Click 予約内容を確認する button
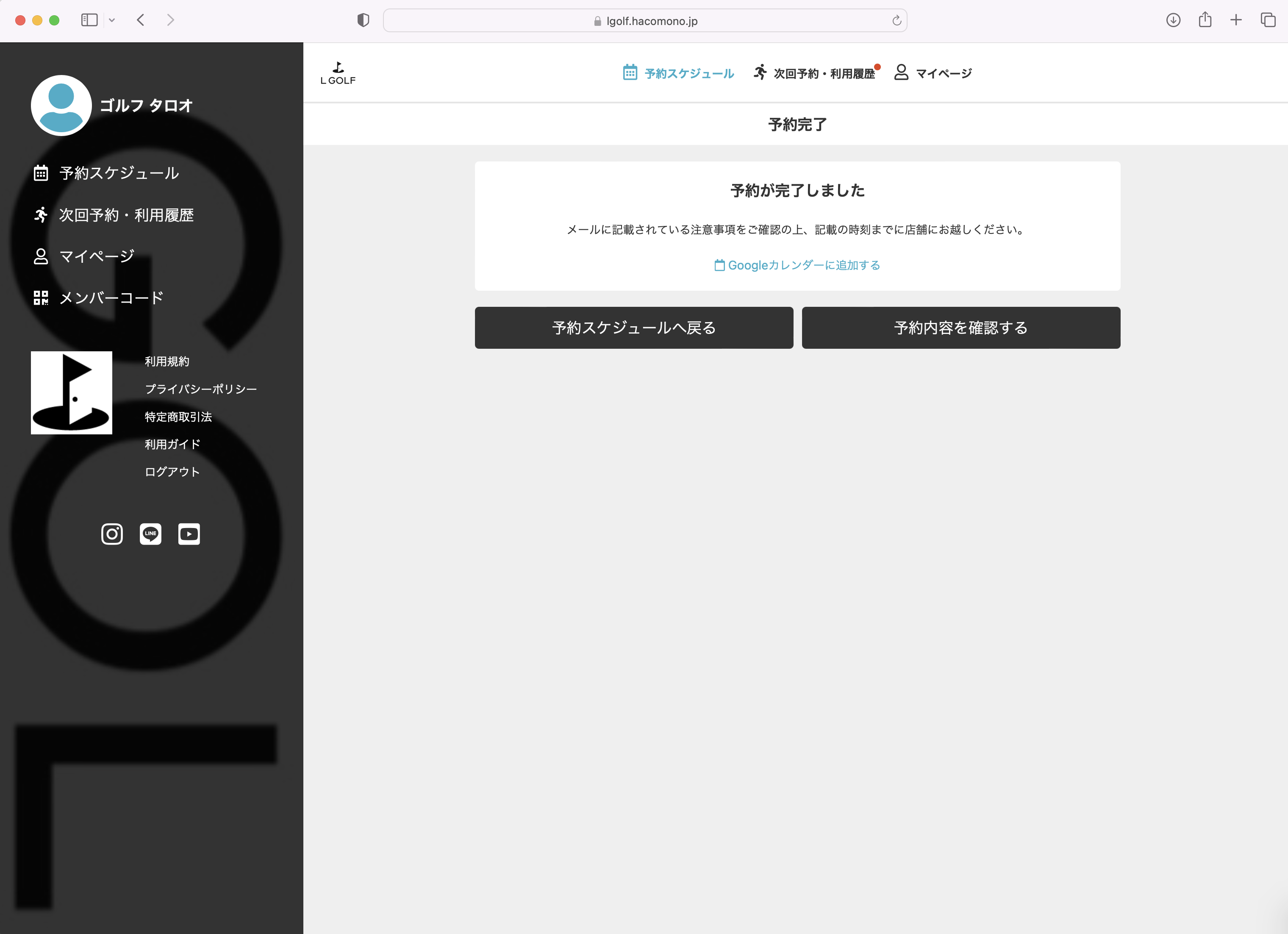The image size is (1288, 934). [961, 328]
